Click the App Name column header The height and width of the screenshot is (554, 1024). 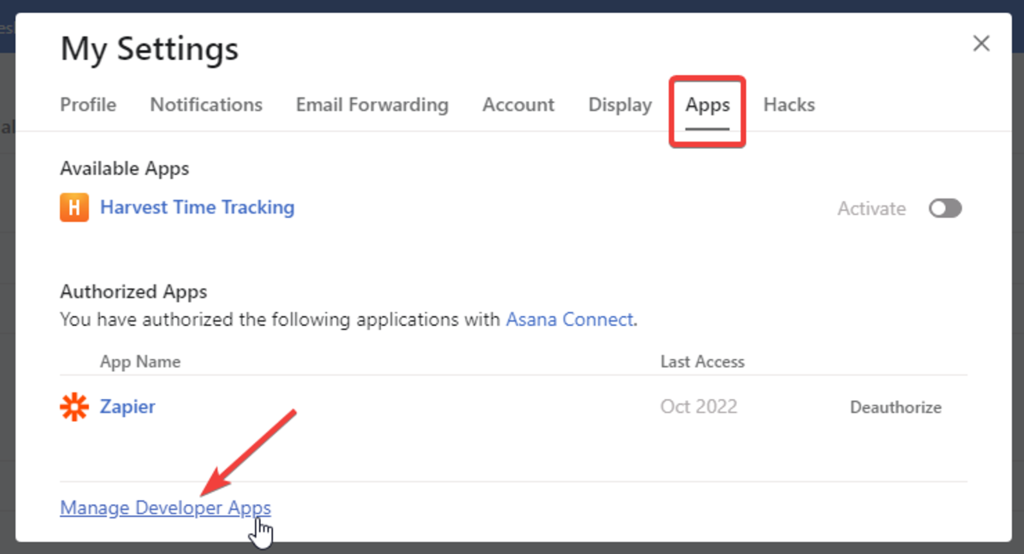click(x=140, y=362)
